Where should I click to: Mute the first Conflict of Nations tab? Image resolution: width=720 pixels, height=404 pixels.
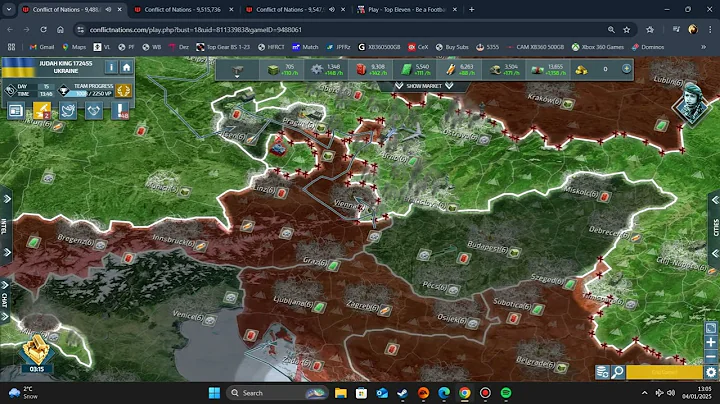tap(108, 9)
